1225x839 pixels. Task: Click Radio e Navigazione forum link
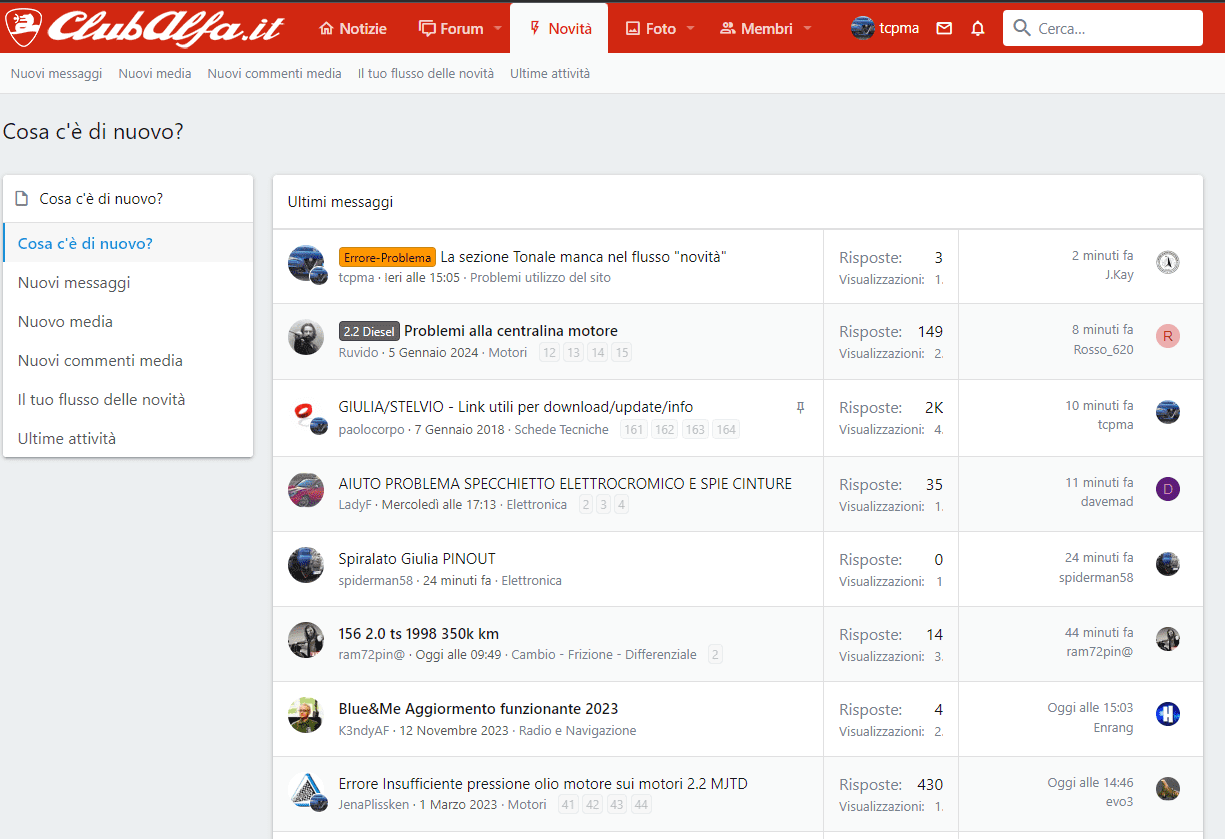tap(577, 731)
